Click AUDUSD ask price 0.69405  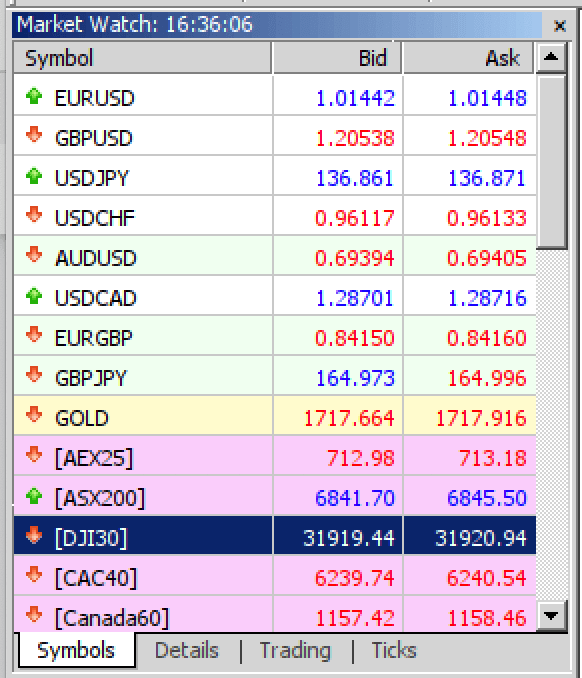point(486,258)
